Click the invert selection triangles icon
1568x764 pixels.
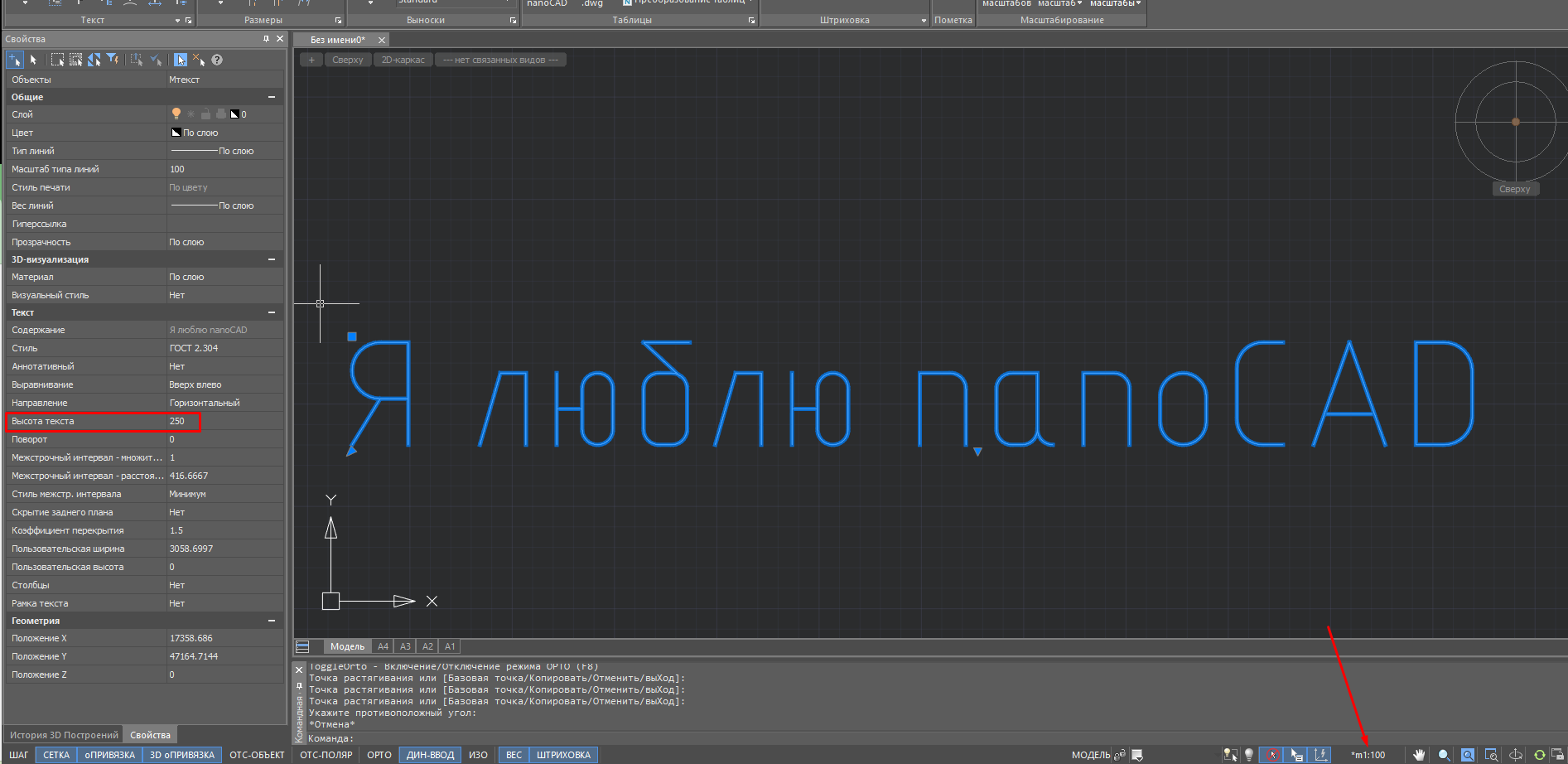[x=94, y=60]
